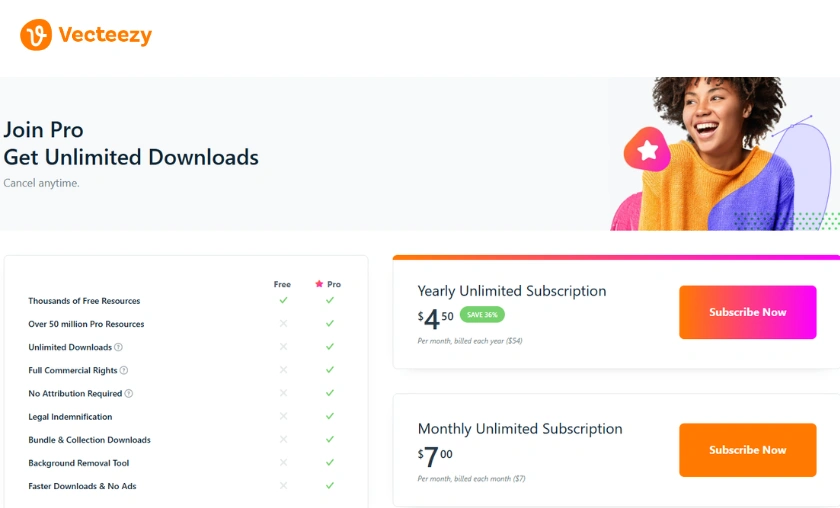Click Free X for Full Commercial Rights
840x508 pixels.
(283, 370)
